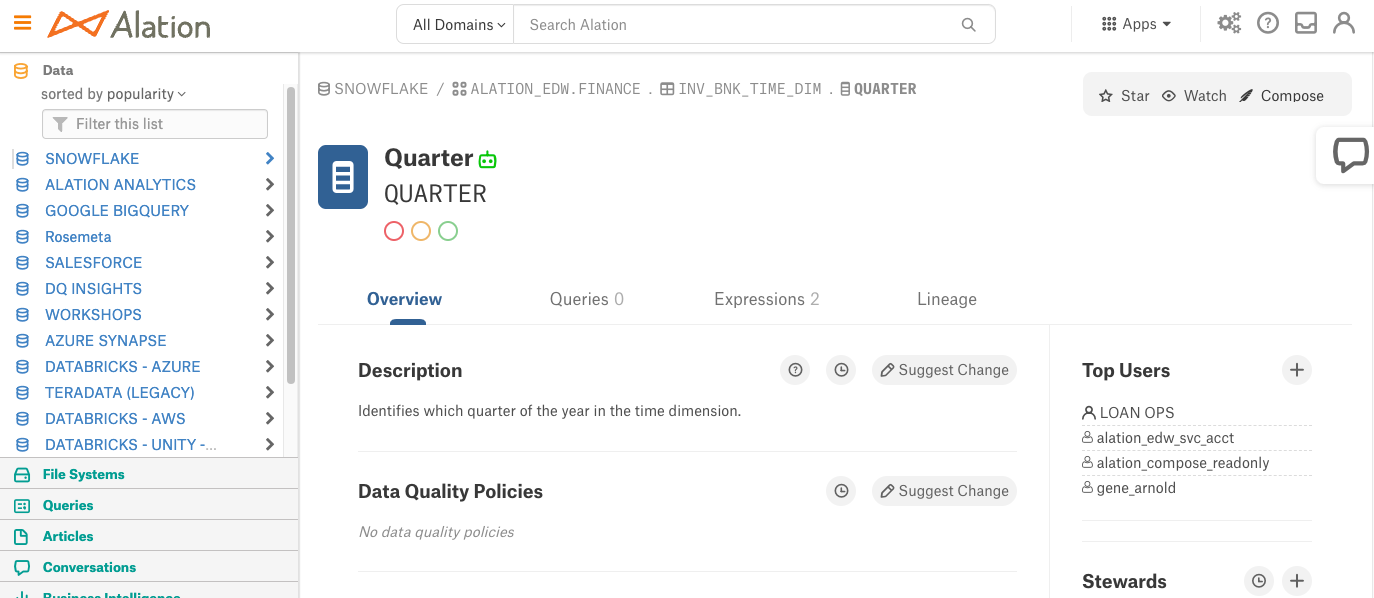The image size is (1374, 598).
Task: Click the search magnifier icon
Action: tap(968, 25)
